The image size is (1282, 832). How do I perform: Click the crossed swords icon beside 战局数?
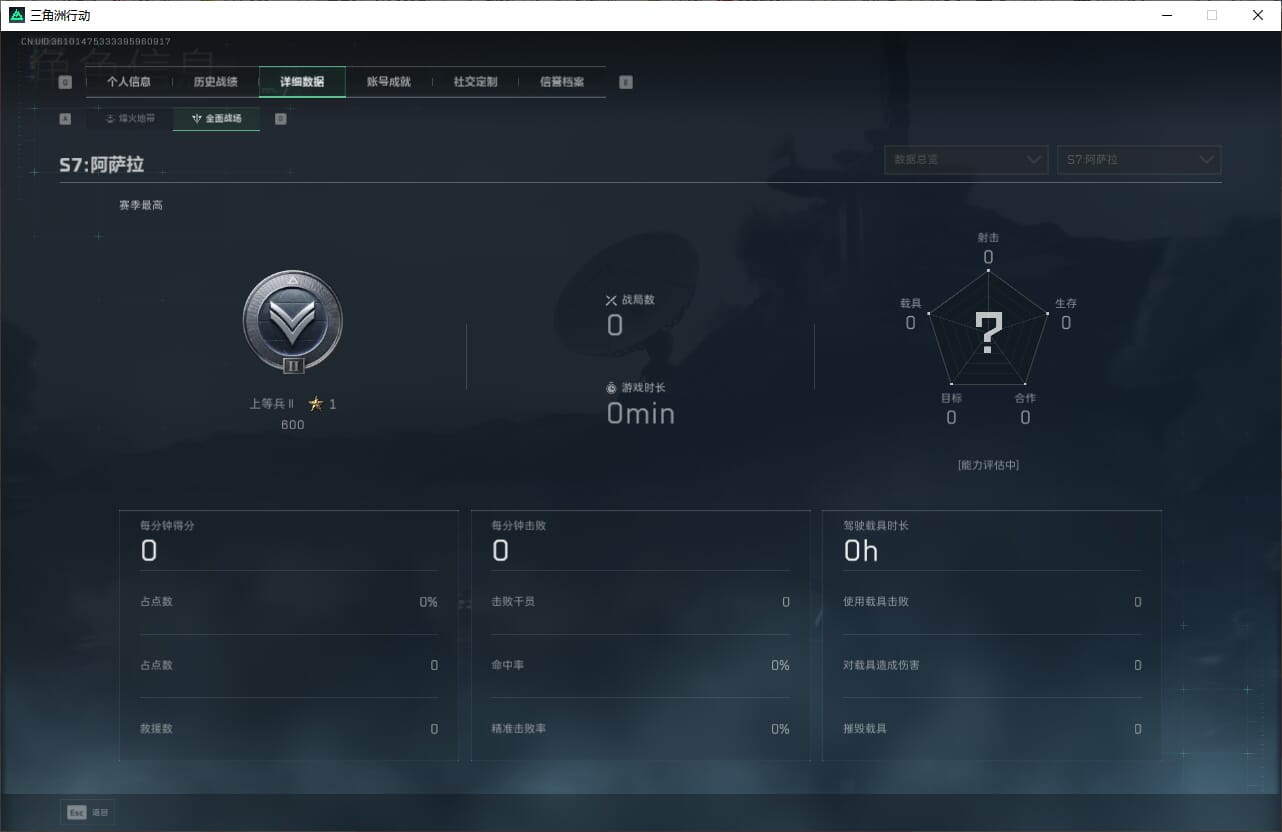click(611, 300)
